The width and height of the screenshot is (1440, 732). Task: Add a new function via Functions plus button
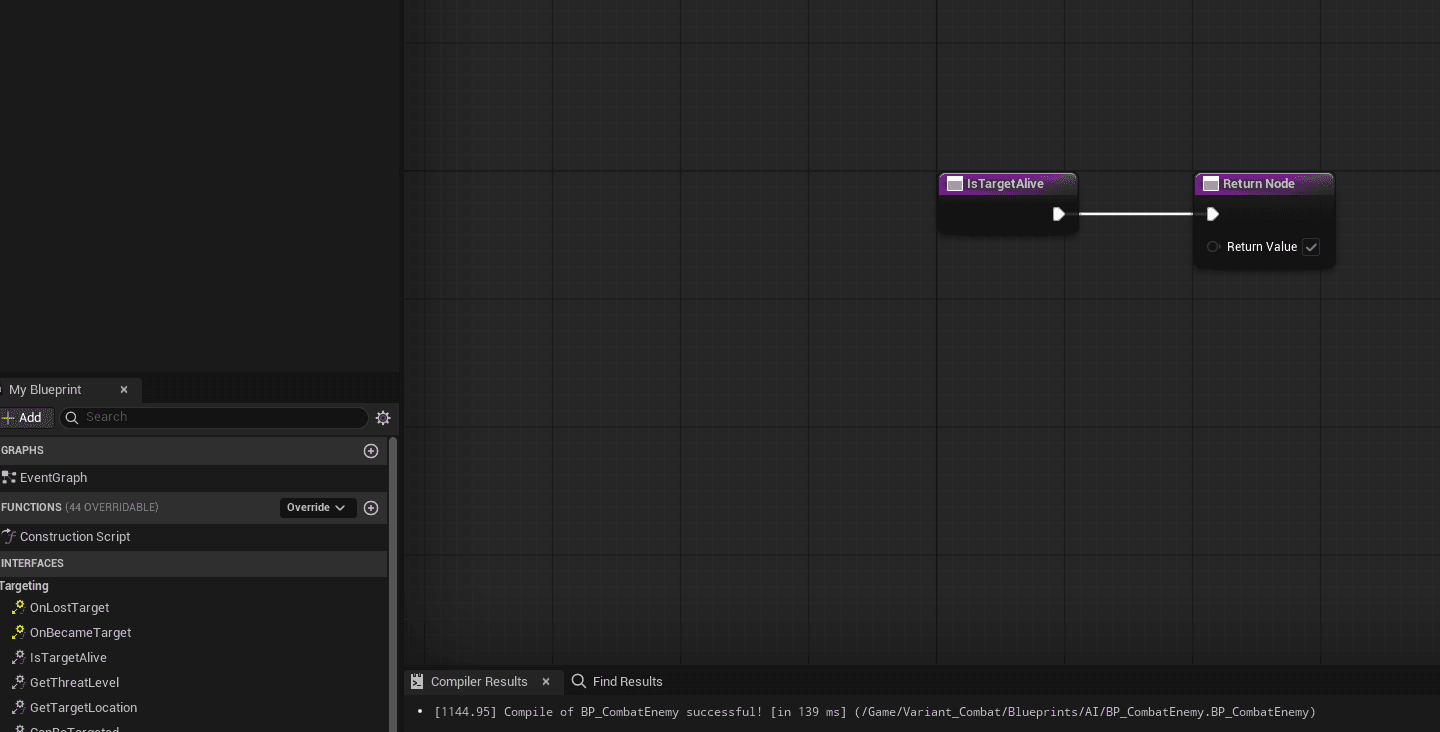[x=371, y=508]
